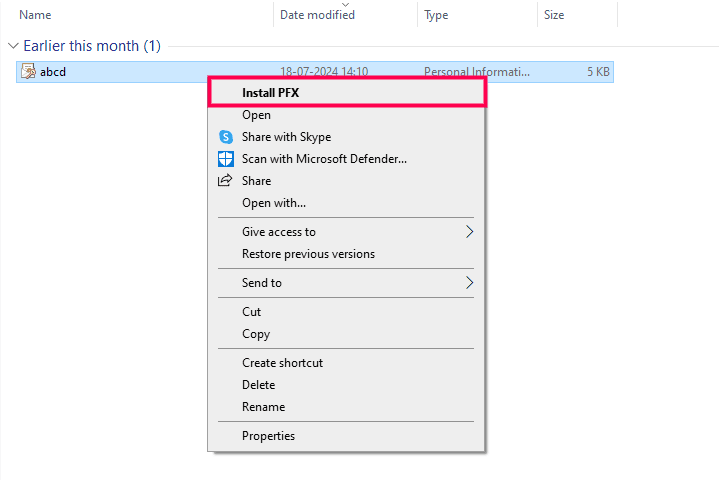Expand the Send to submenu arrow
This screenshot has width=719, height=480.
(469, 283)
